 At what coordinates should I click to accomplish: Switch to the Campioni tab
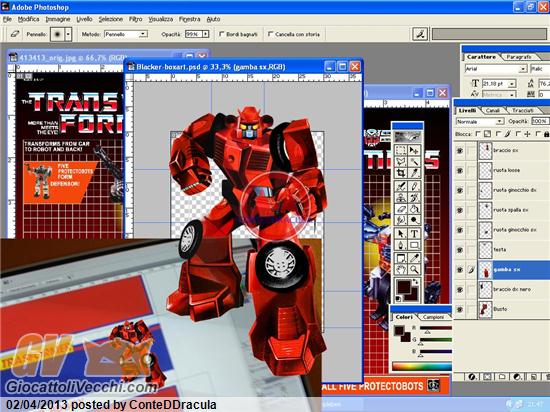tap(433, 317)
